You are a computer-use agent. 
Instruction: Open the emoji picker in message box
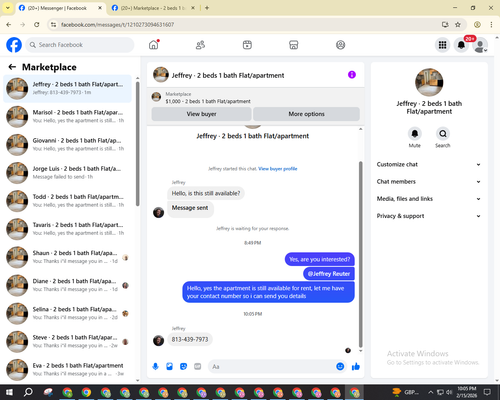[x=340, y=367]
